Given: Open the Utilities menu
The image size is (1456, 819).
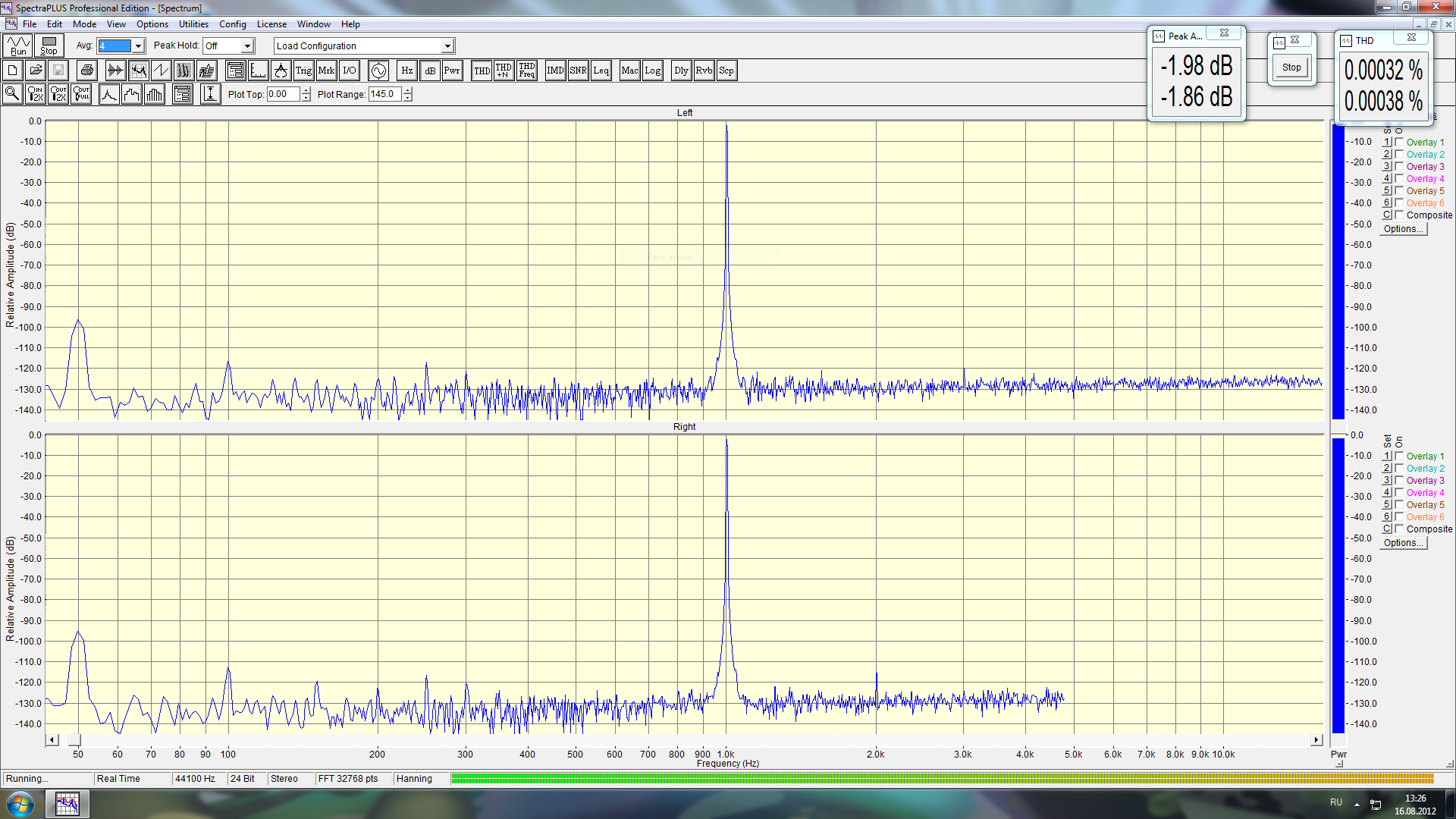Looking at the screenshot, I should pos(193,24).
